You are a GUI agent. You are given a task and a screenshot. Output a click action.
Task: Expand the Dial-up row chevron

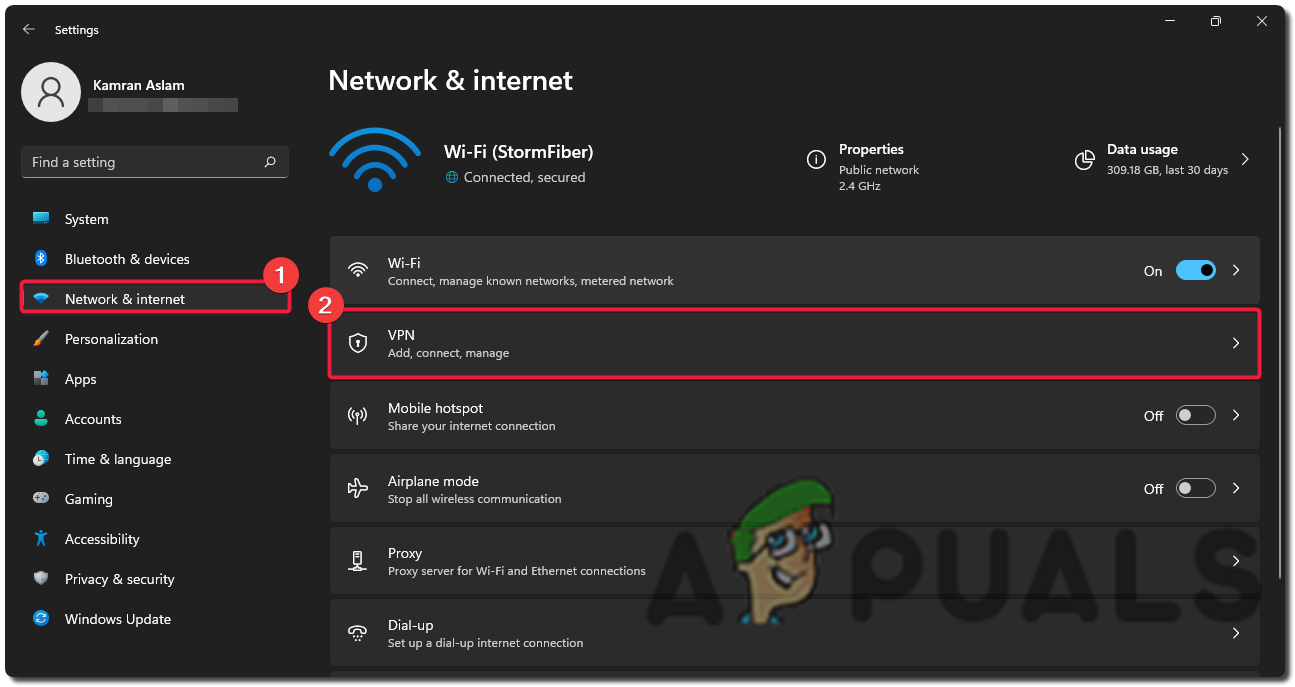tap(1236, 633)
